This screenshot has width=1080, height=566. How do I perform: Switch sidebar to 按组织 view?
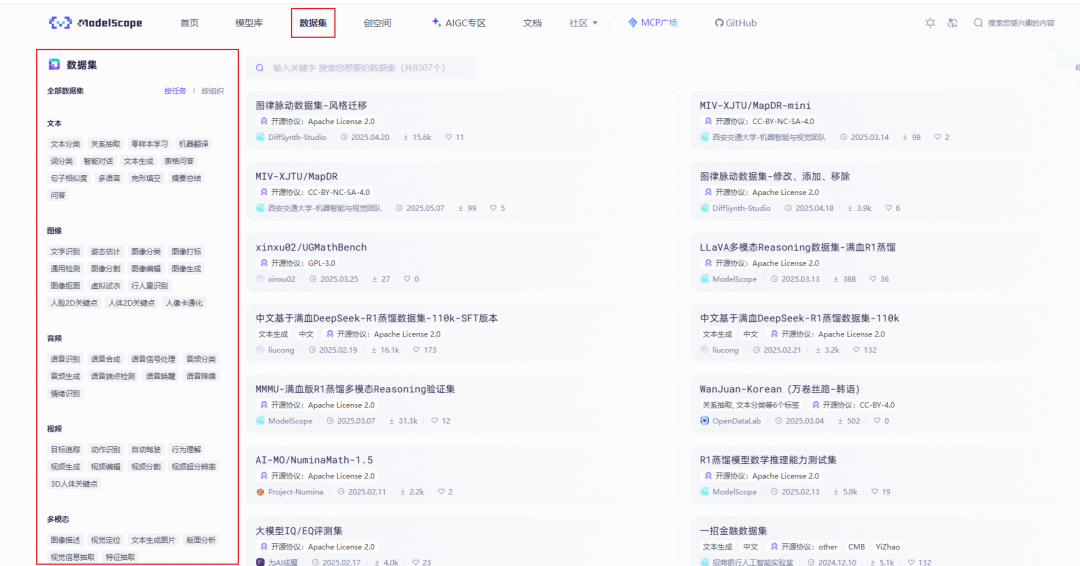point(212,91)
